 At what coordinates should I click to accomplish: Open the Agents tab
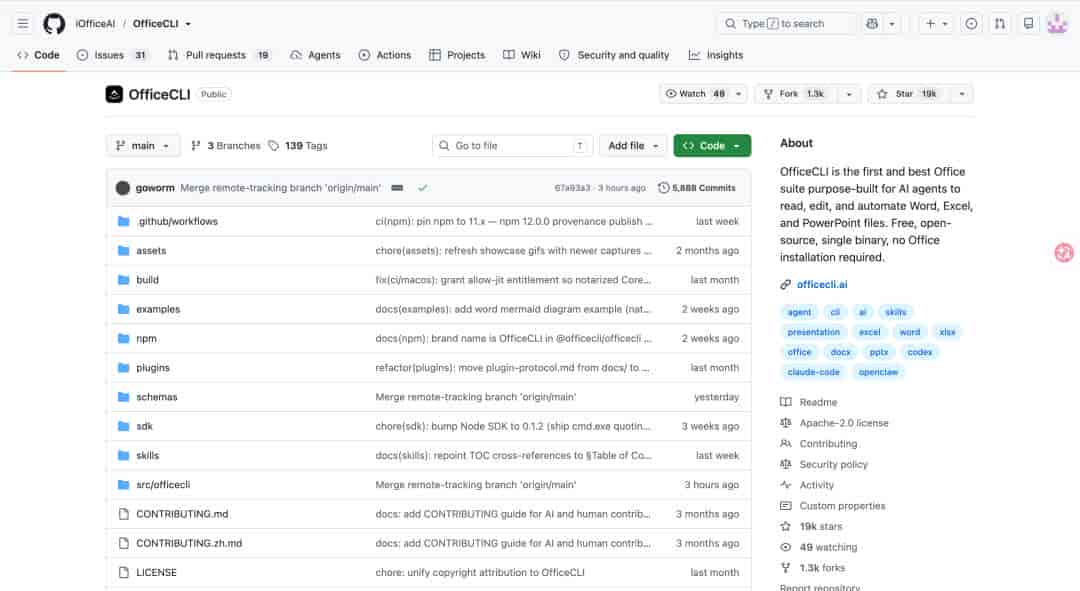(x=315, y=55)
